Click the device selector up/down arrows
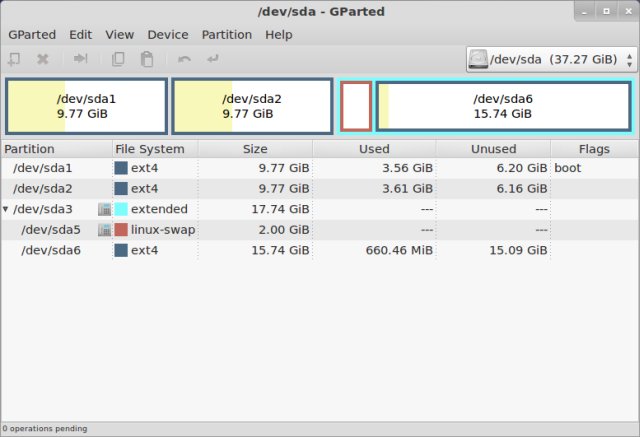This screenshot has height=437, width=640. point(629,60)
